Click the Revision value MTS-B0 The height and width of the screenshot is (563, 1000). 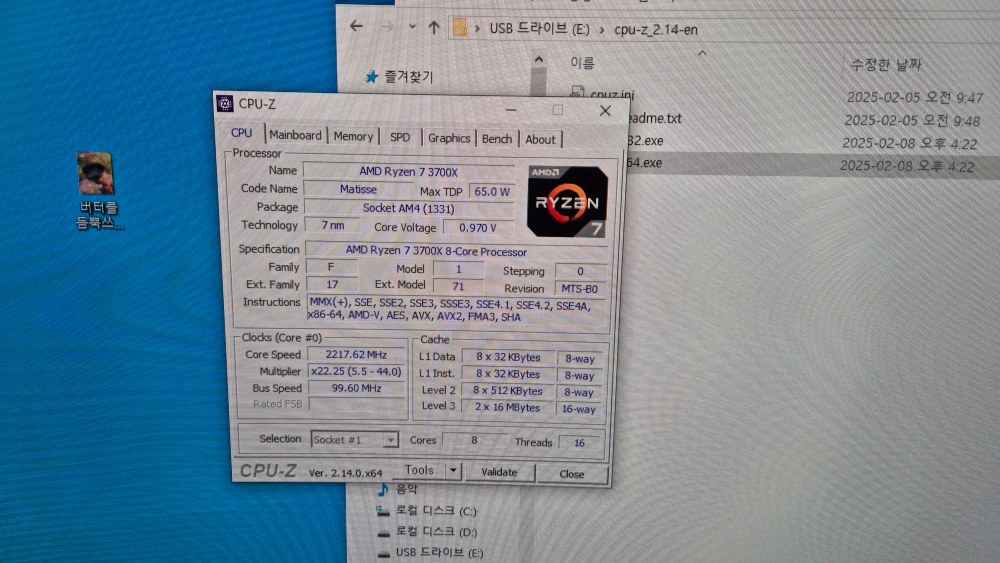(579, 289)
